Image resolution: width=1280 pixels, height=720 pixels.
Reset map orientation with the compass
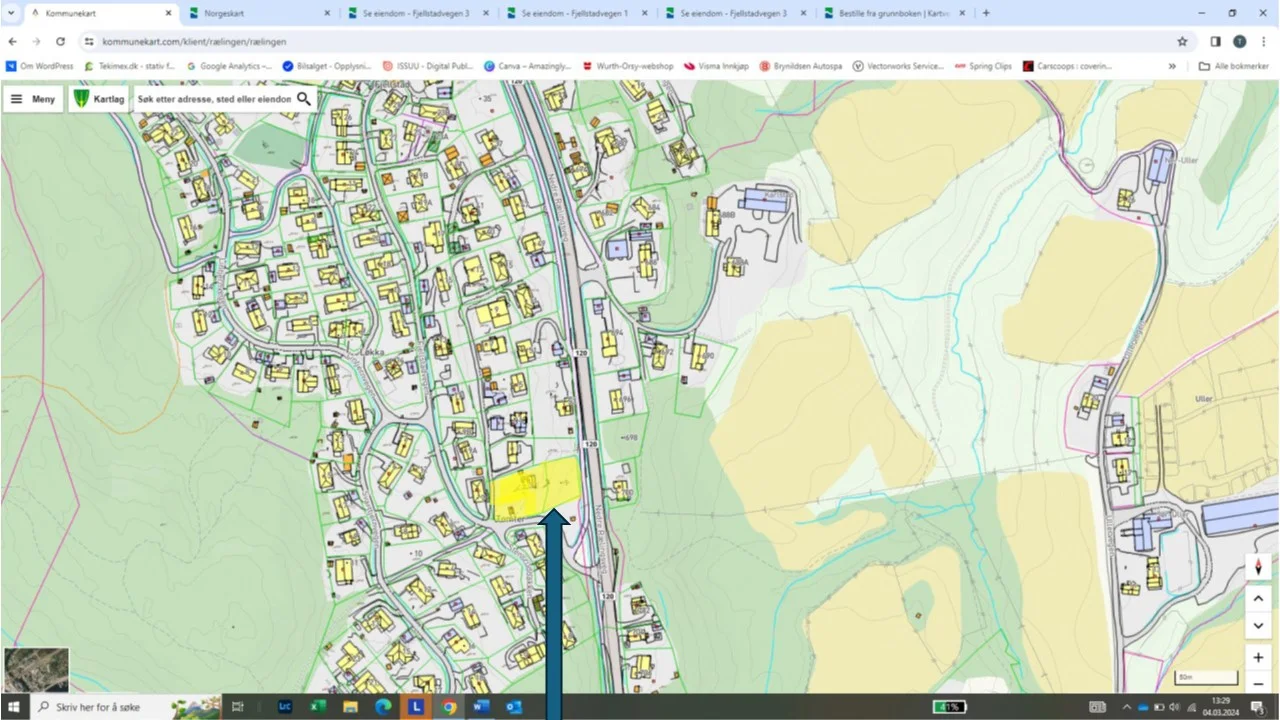click(1258, 567)
